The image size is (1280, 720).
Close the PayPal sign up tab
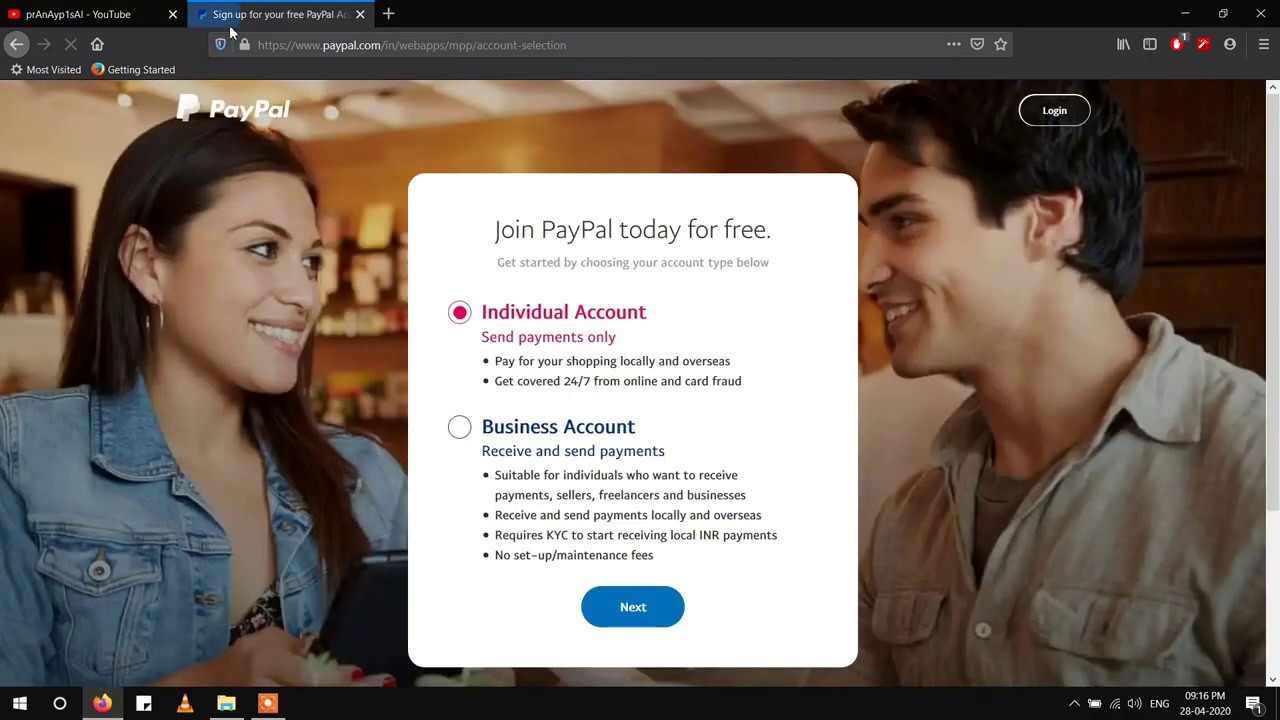point(360,14)
